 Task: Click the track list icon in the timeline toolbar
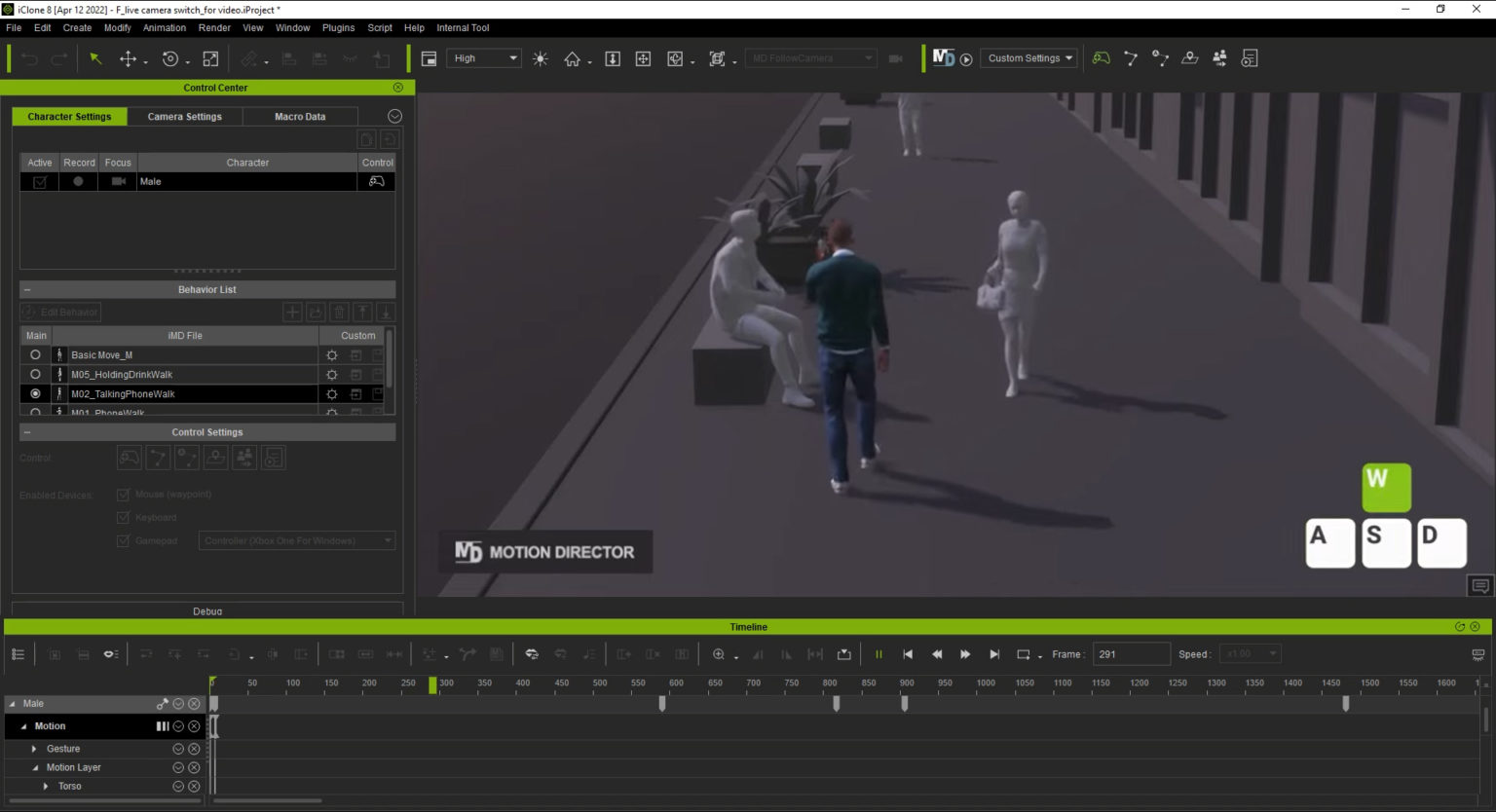coord(18,653)
